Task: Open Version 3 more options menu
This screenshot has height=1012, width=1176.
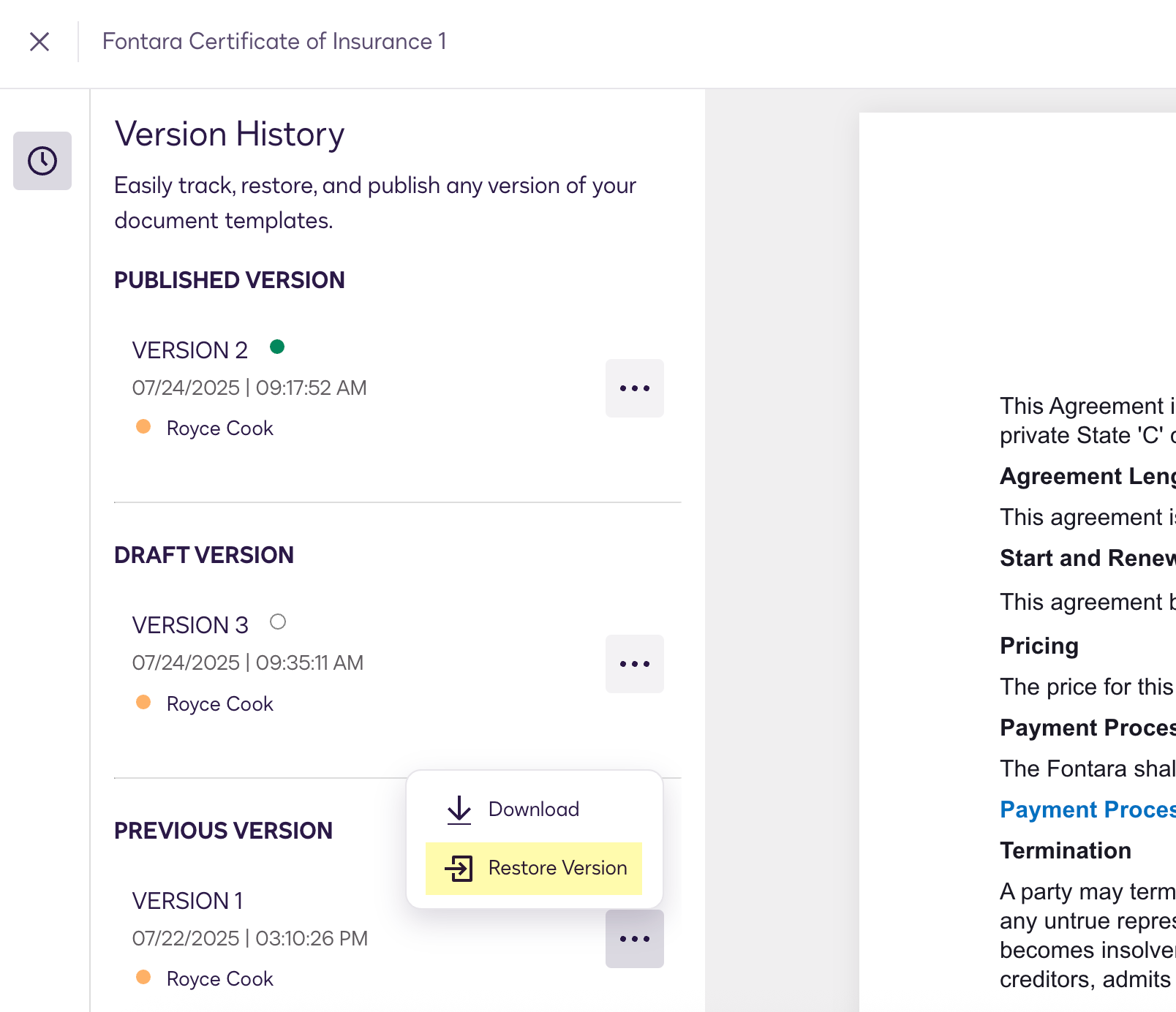Action: 634,664
